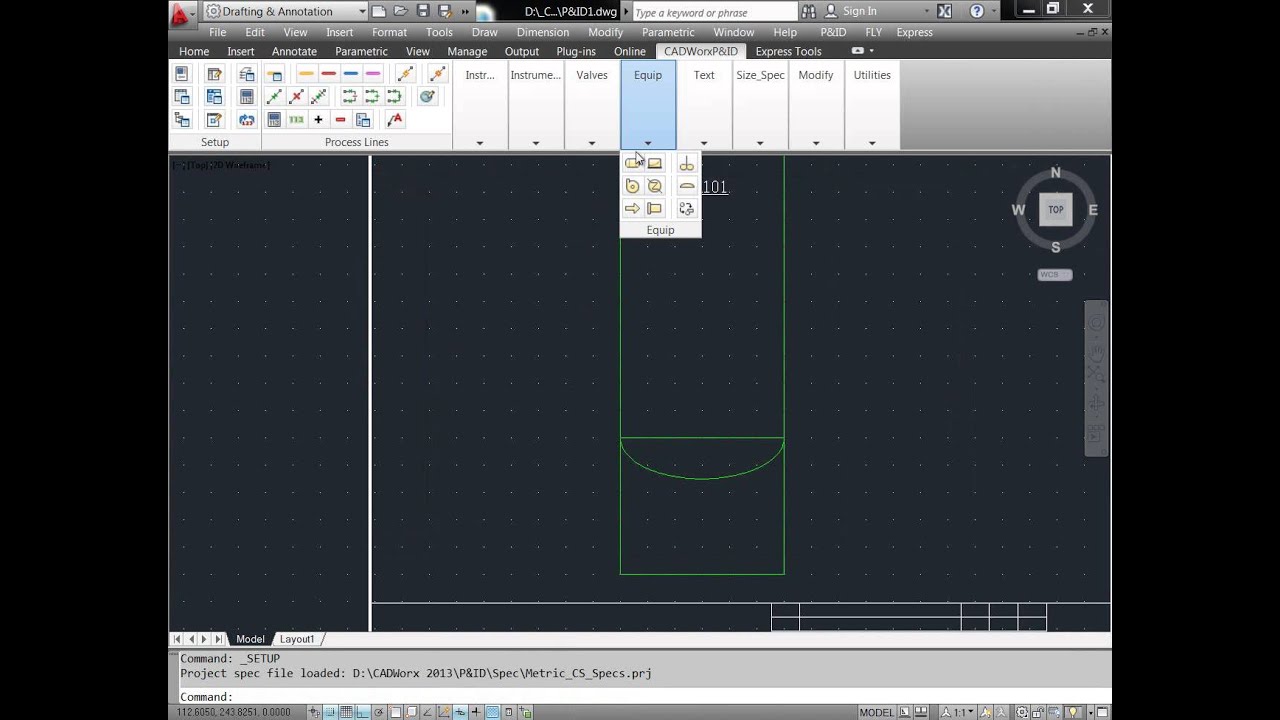
Task: Click the red letter A line text icon
Action: (395, 120)
